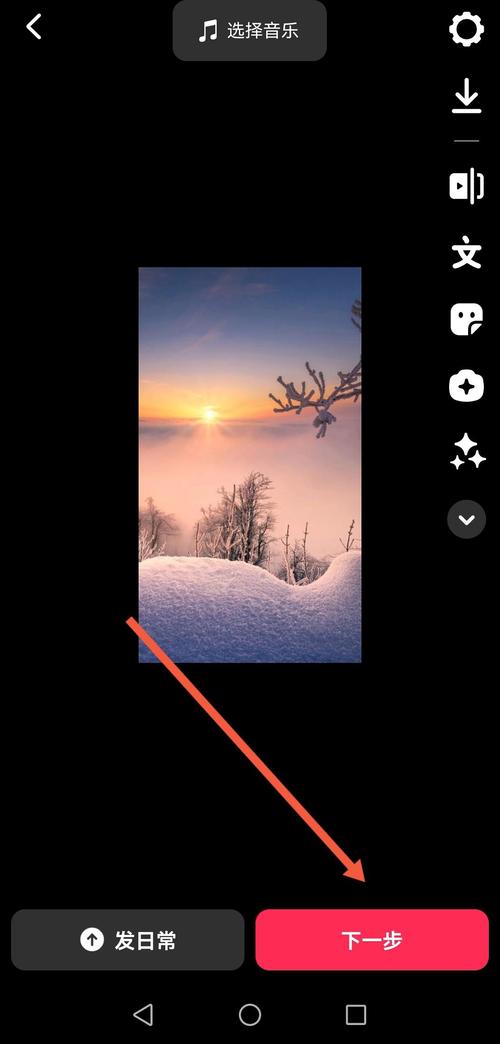The height and width of the screenshot is (1044, 500).
Task: Open the settings gear icon
Action: [466, 29]
